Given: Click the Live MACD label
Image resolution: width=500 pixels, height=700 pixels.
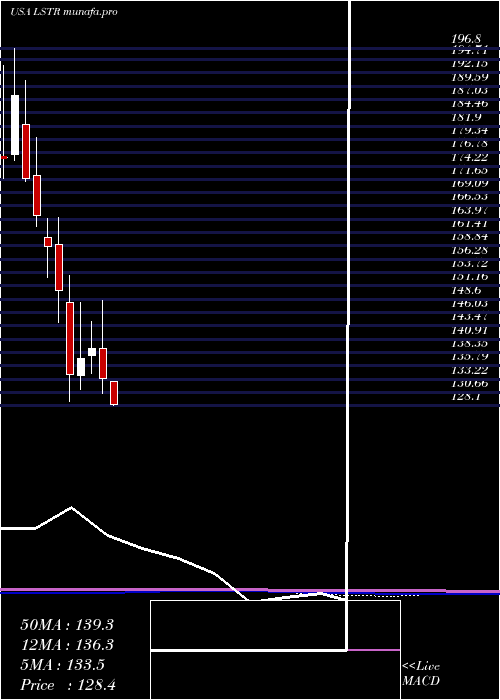Looking at the screenshot, I should coord(421,674).
